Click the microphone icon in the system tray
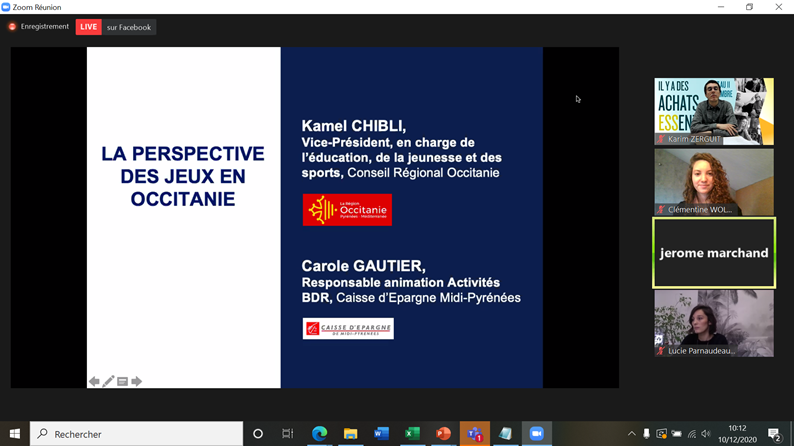Screen dimensions: 794x446 point(646,434)
